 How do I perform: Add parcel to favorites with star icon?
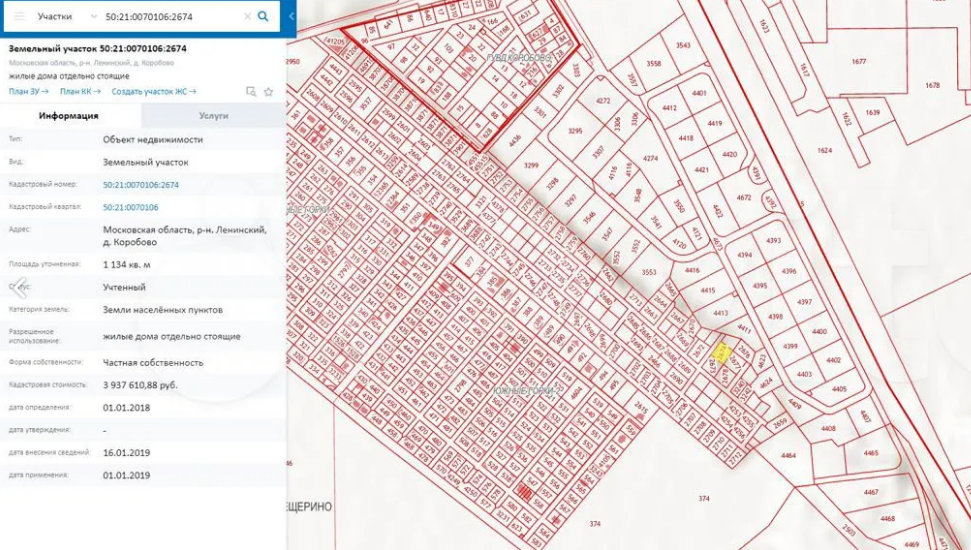click(268, 92)
